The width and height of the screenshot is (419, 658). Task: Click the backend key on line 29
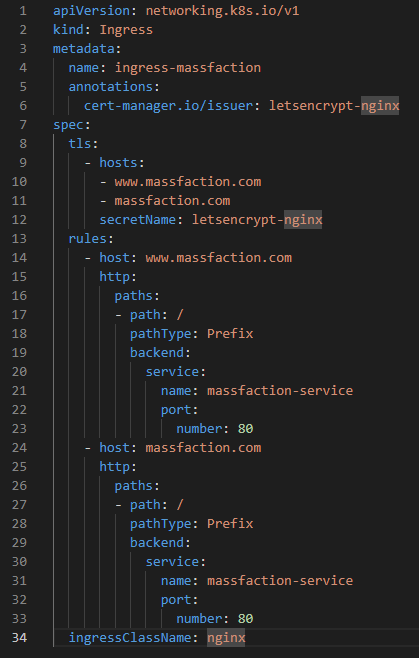pos(157,543)
